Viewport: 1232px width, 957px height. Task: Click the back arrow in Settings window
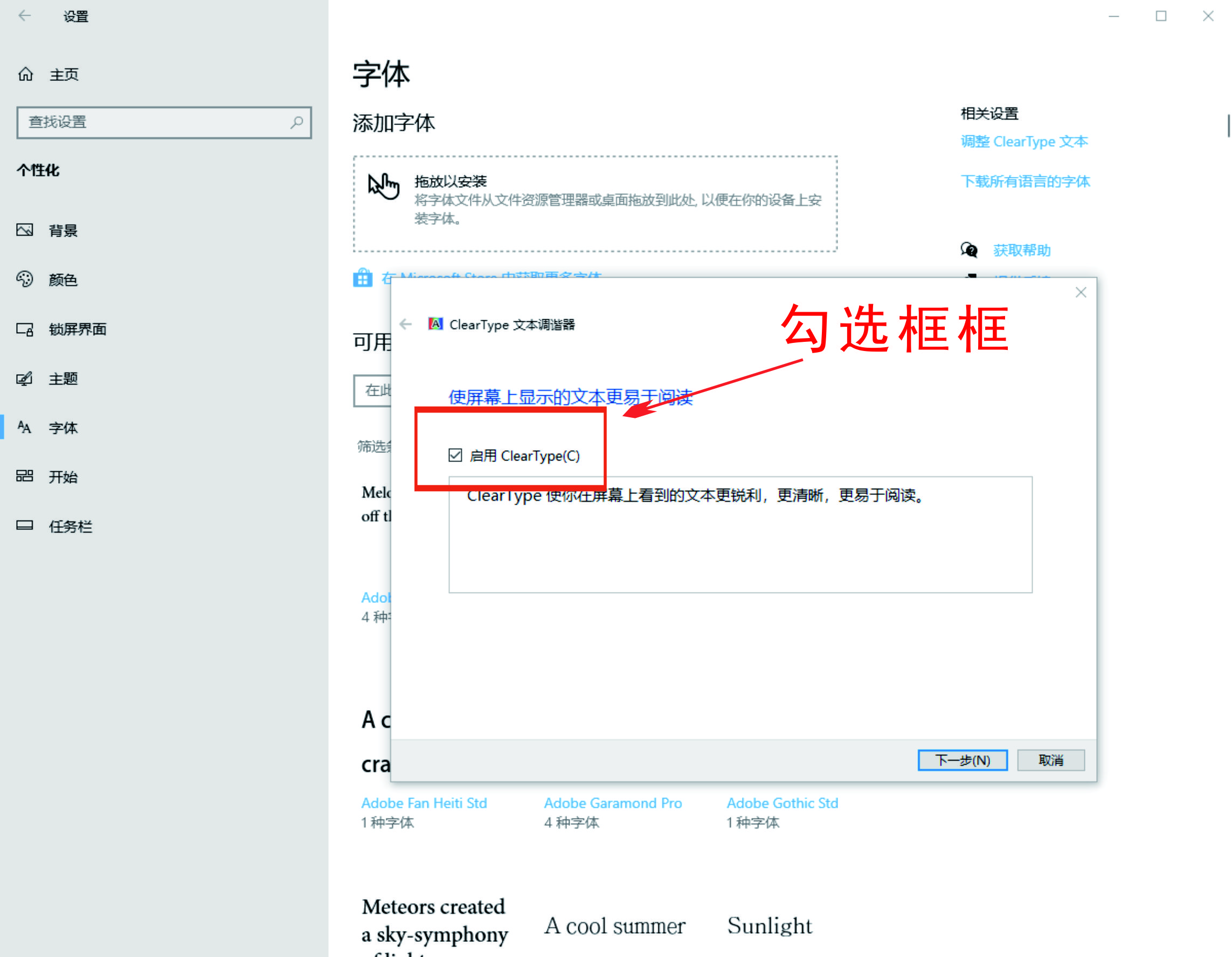pos(25,16)
